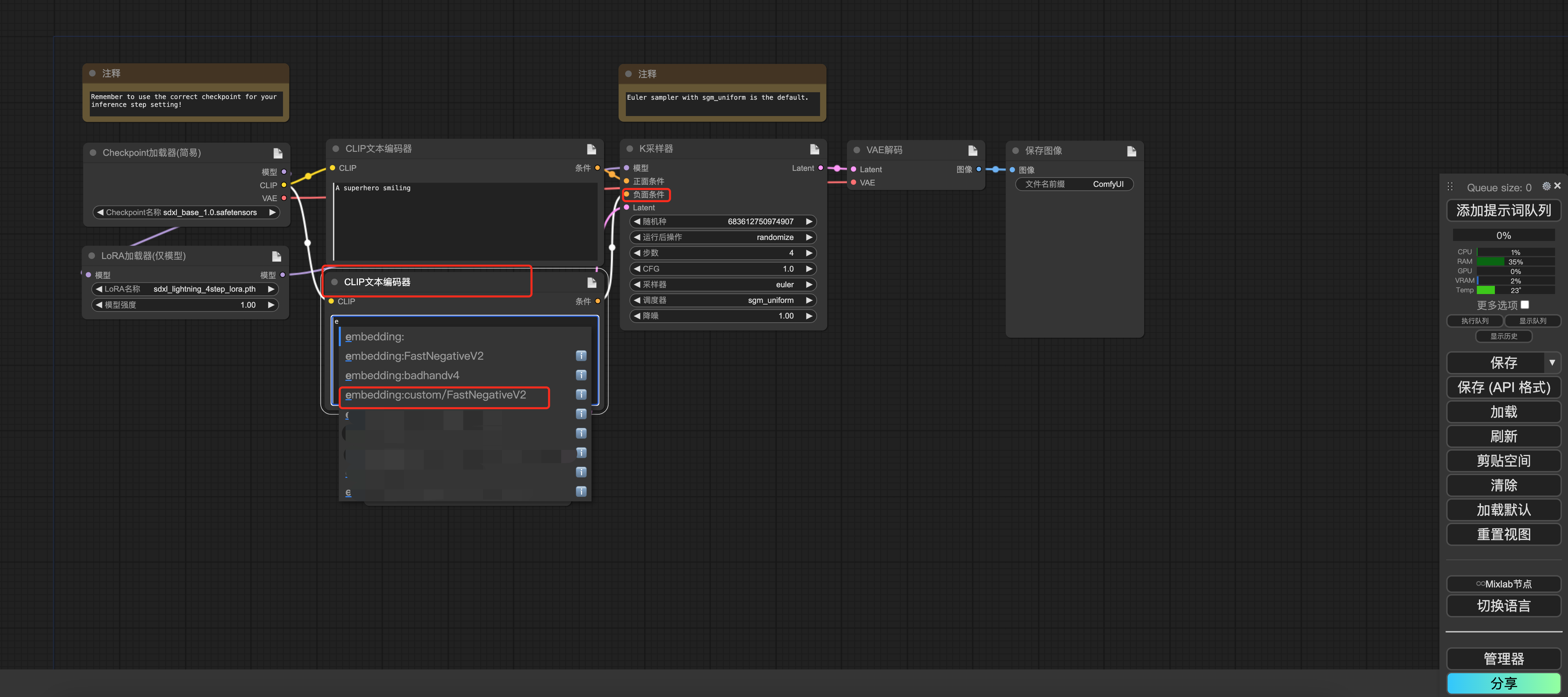
Task: Click the 切换语言 button
Action: tap(1503, 605)
